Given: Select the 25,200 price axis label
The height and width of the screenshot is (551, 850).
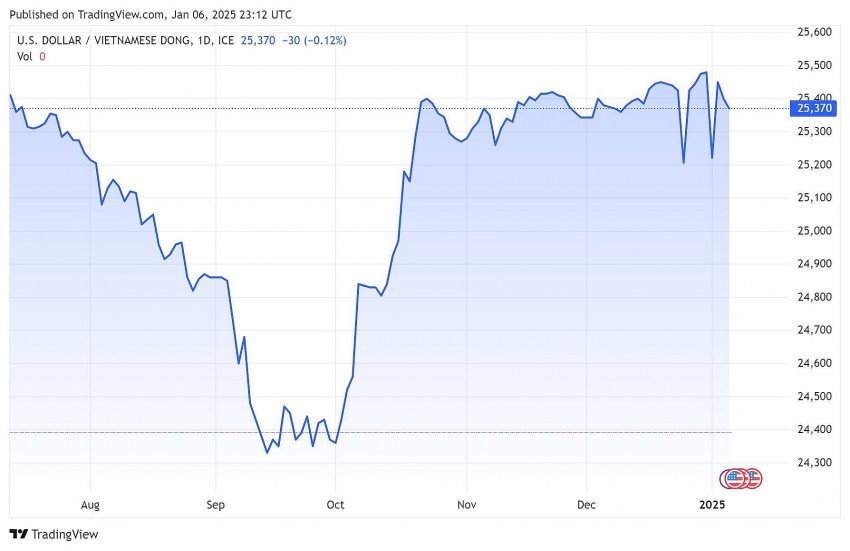Looking at the screenshot, I should [x=812, y=165].
